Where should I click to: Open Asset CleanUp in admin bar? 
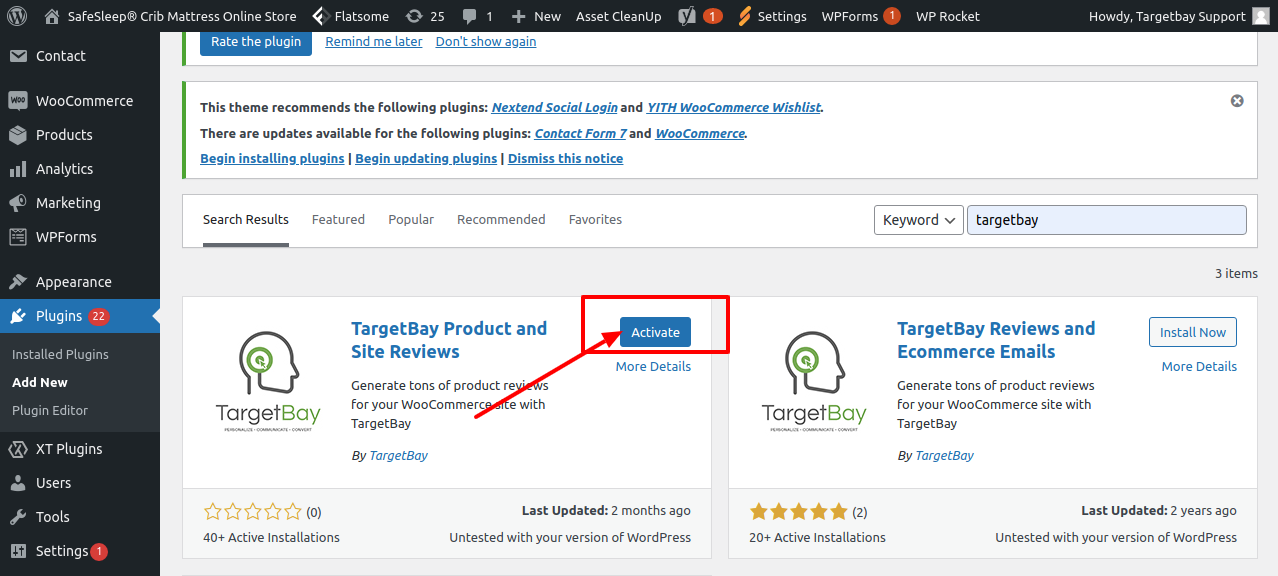(x=618, y=16)
